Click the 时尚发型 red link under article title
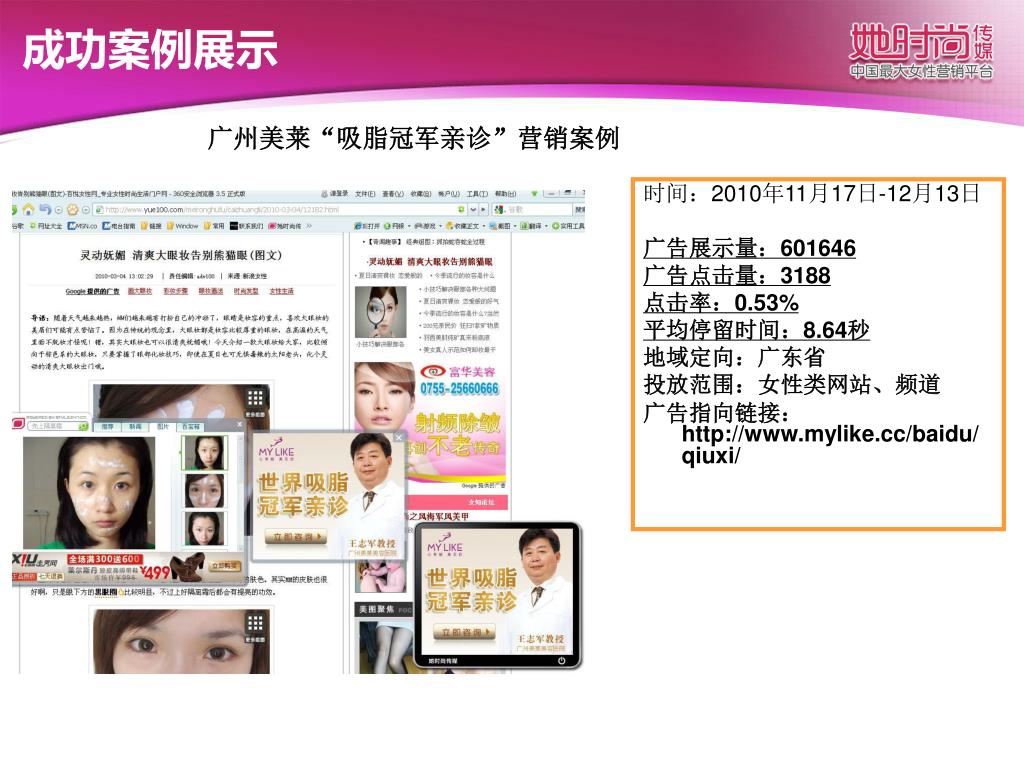The height and width of the screenshot is (768, 1024). [x=246, y=291]
